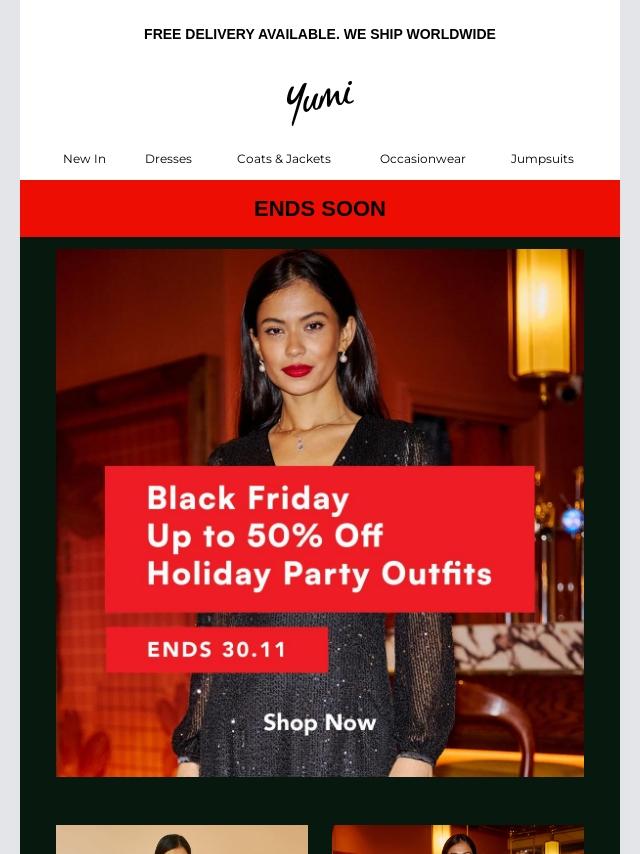Click the Yumi logo

pyautogui.click(x=320, y=102)
